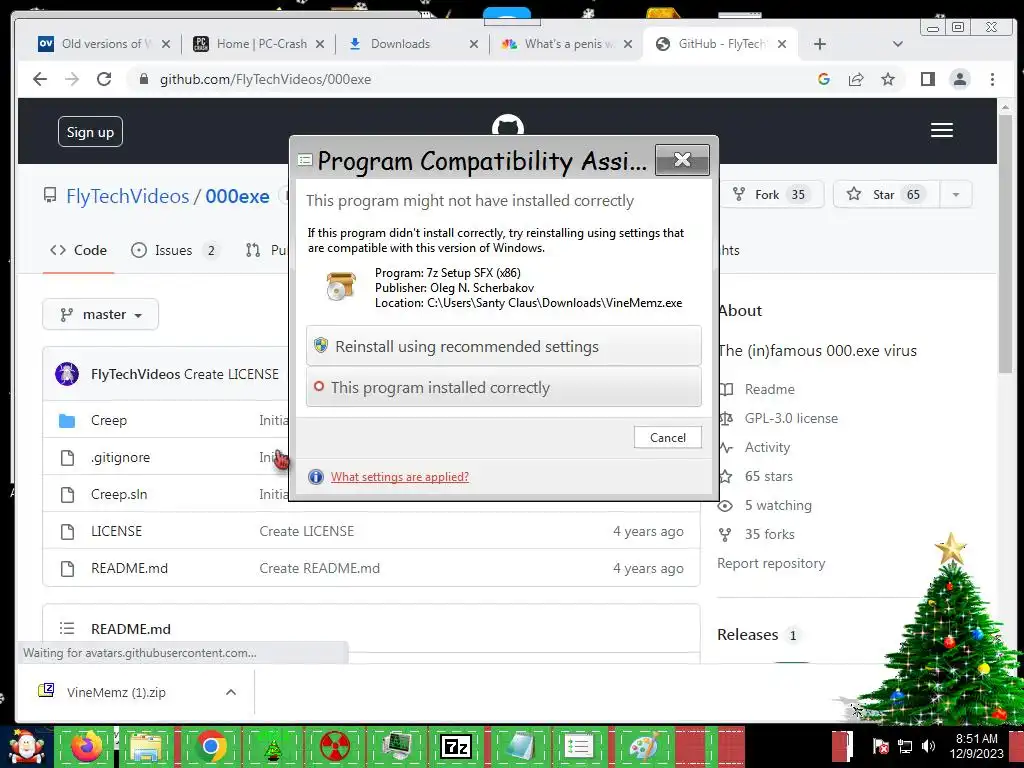Switch to the Old versions tab
The width and height of the screenshot is (1024, 768).
104,44
